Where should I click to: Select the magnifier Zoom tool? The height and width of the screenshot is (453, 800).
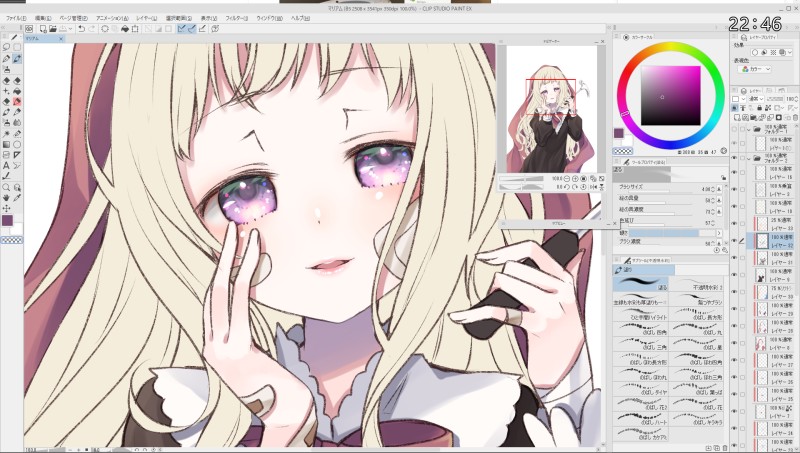tap(6, 187)
